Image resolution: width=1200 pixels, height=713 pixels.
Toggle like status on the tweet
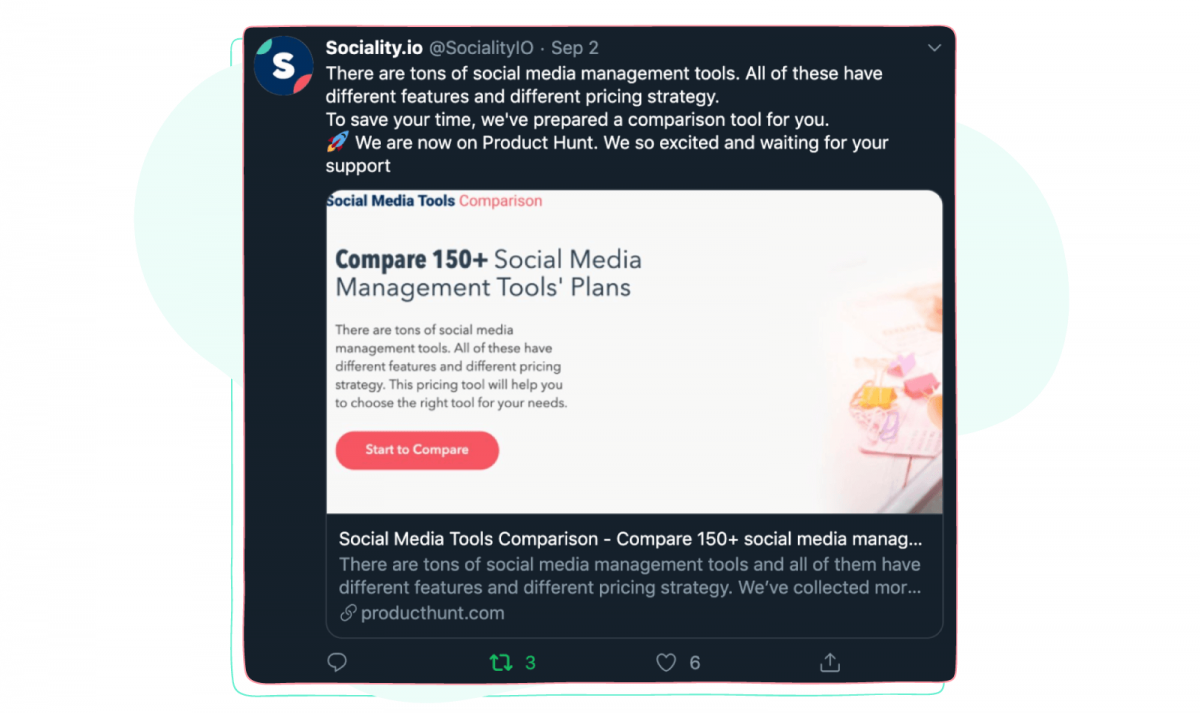click(665, 662)
